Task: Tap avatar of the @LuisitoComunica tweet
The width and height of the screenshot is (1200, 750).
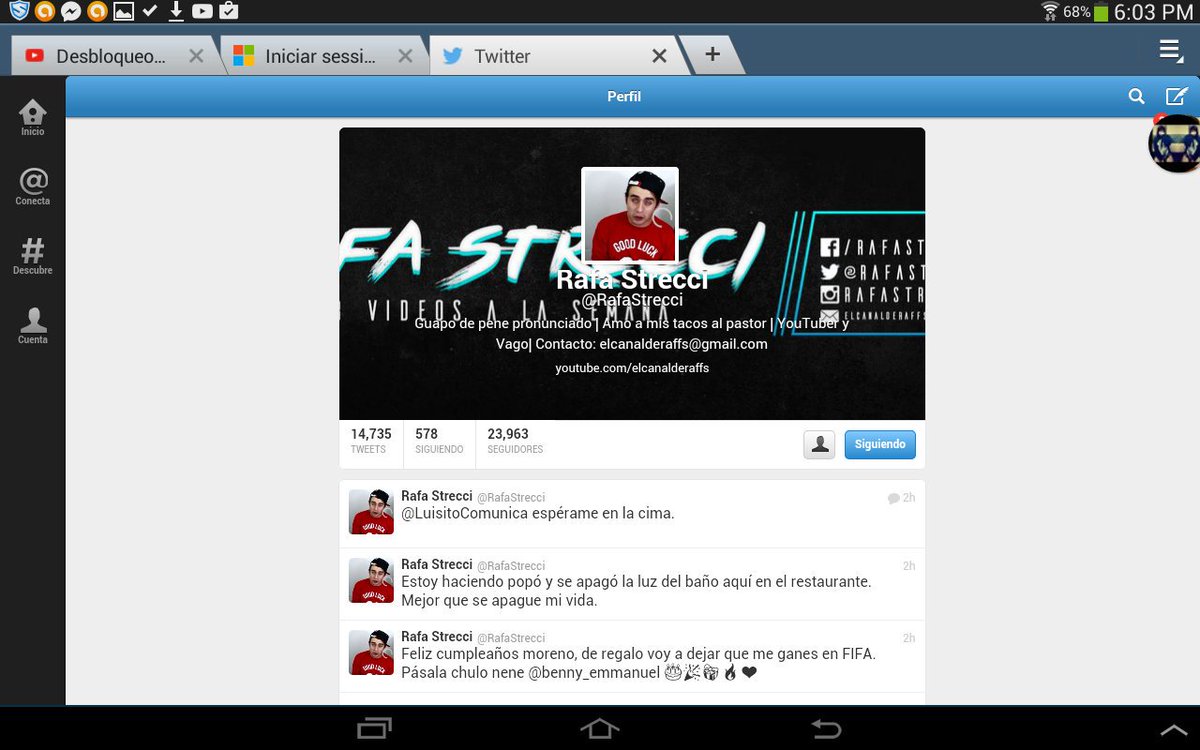Action: pos(371,512)
